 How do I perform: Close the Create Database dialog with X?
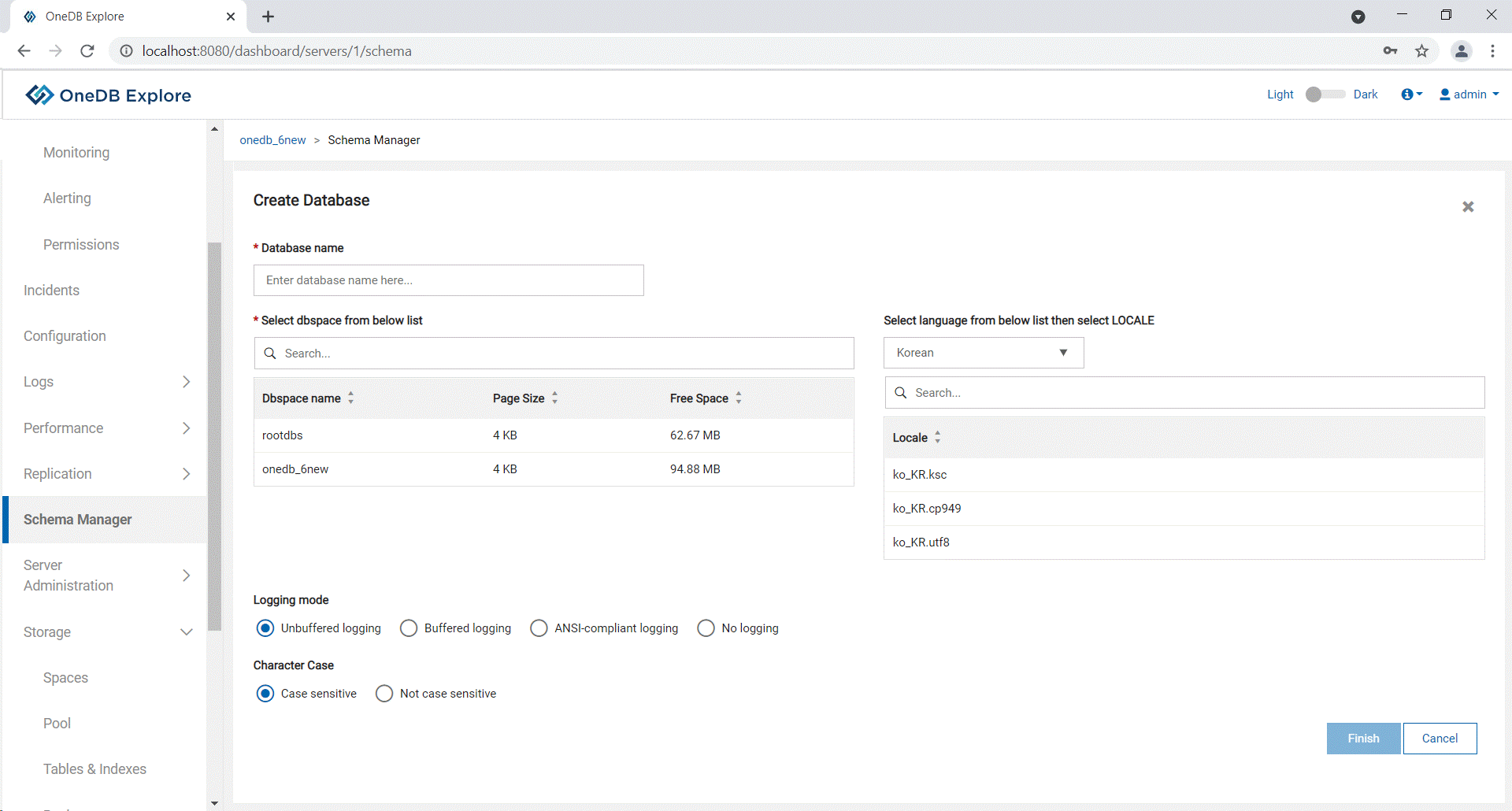(x=1468, y=206)
